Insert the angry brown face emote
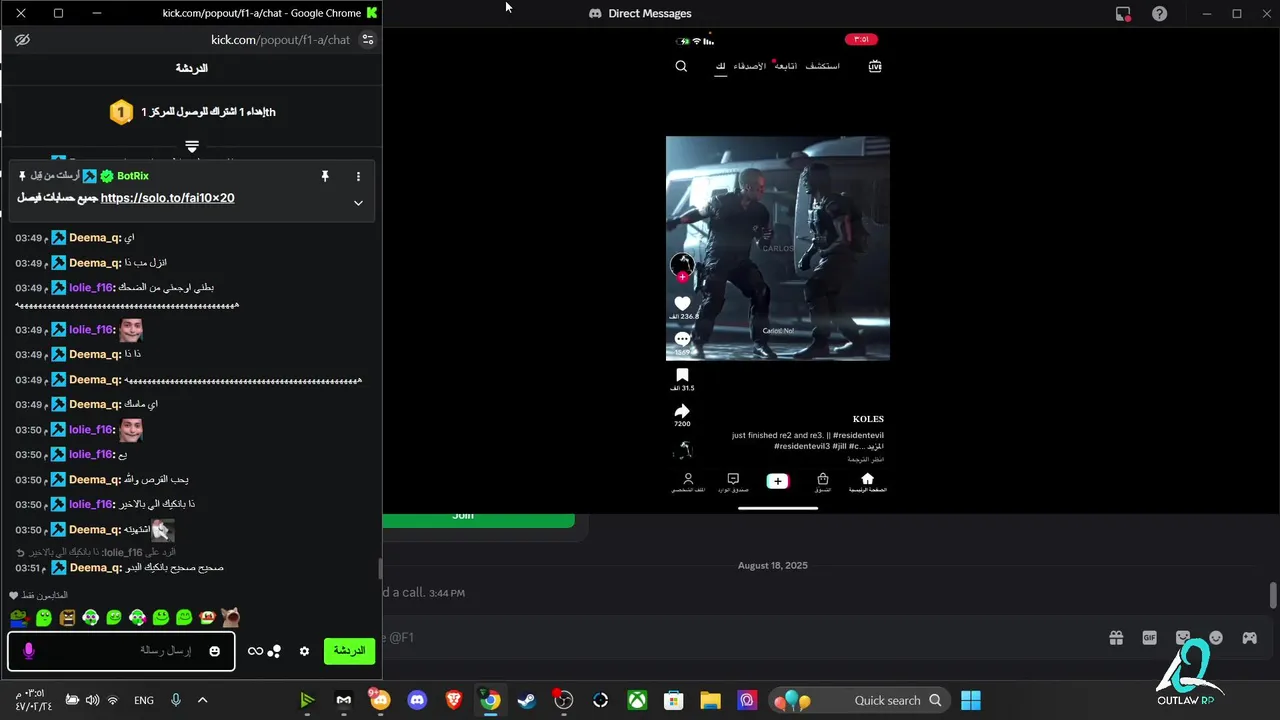 (x=67, y=618)
